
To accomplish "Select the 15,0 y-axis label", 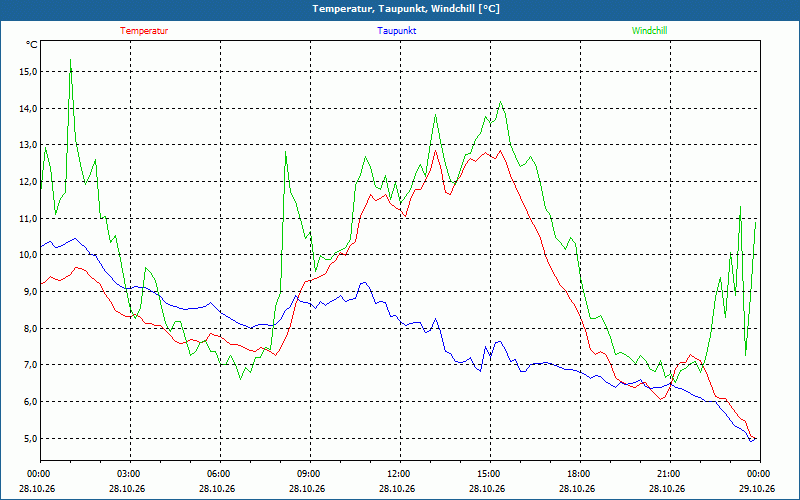I will (28, 72).
